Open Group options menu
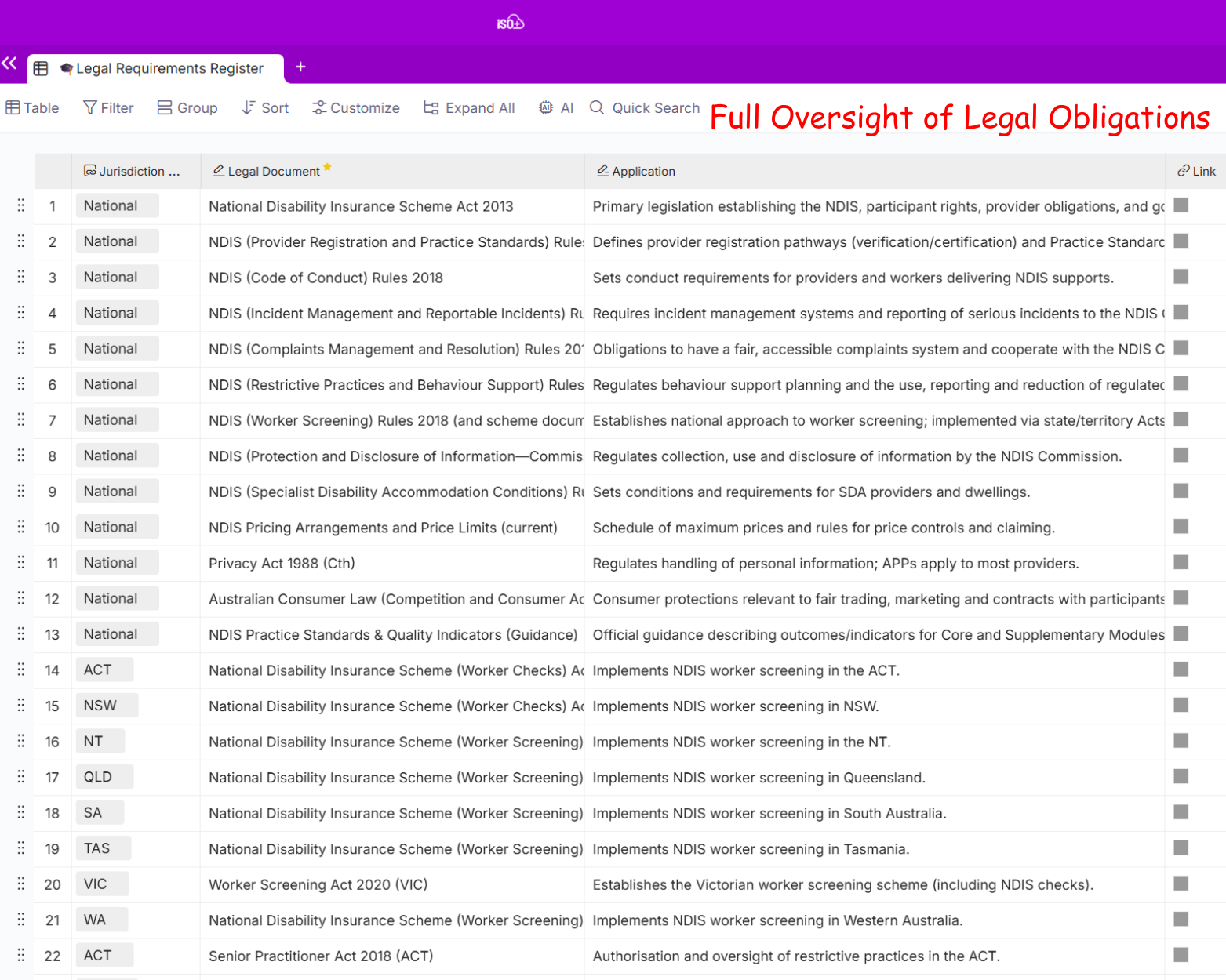Screen dimensions: 1226x980 coord(187,108)
